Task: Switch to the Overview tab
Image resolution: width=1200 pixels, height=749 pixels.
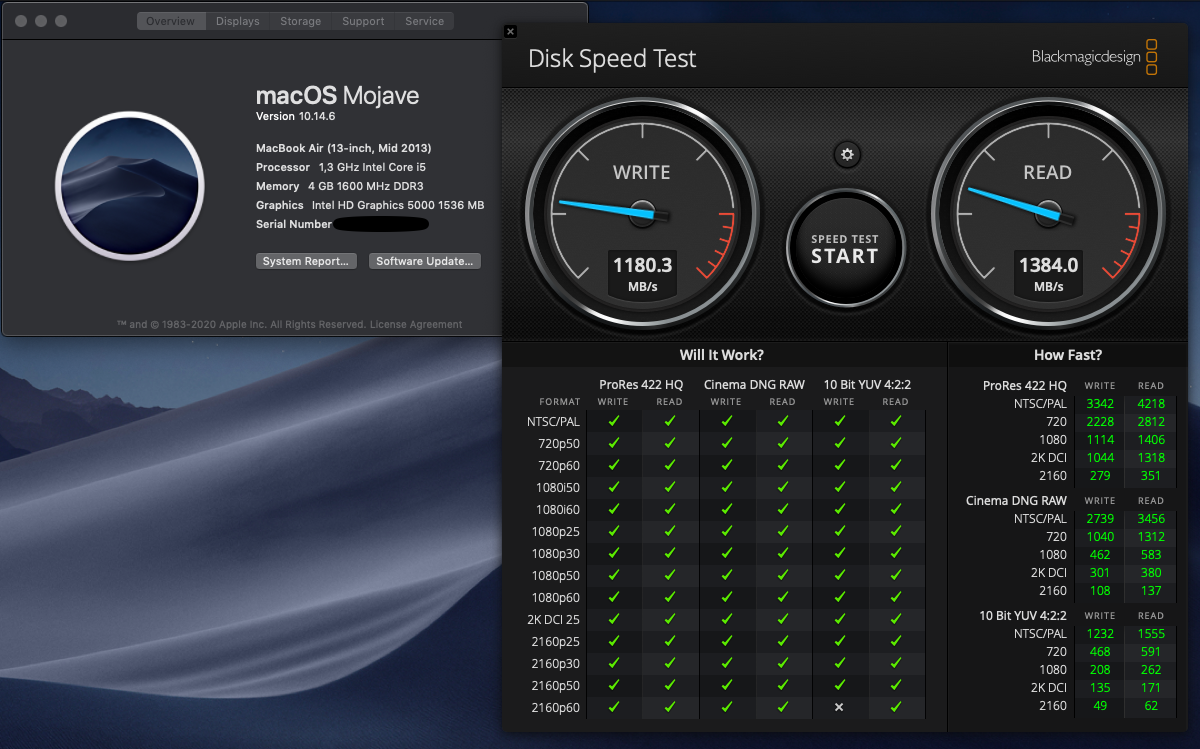Action: click(x=172, y=21)
